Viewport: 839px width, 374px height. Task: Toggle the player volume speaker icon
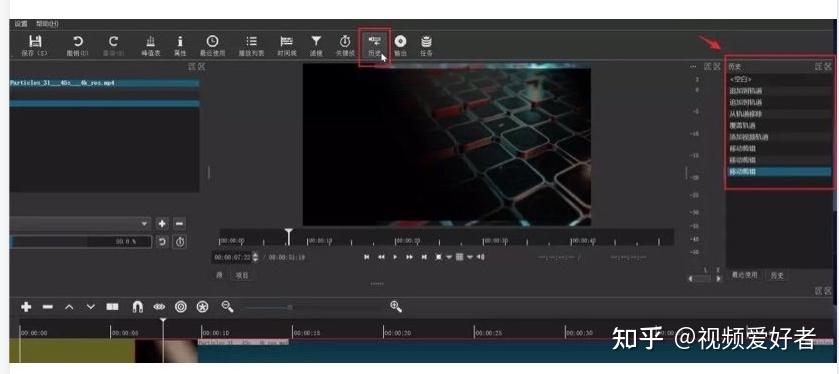[x=480, y=257]
